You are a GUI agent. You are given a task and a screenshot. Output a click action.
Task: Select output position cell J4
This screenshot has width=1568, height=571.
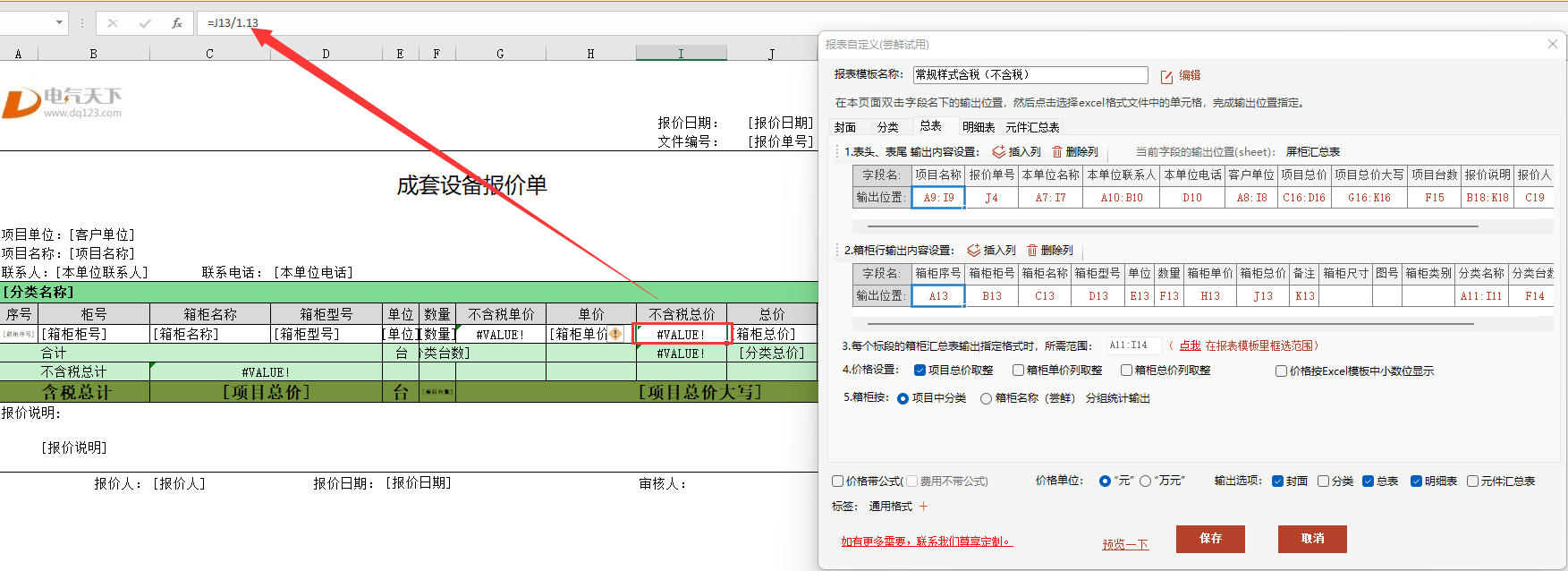pyautogui.click(x=991, y=198)
